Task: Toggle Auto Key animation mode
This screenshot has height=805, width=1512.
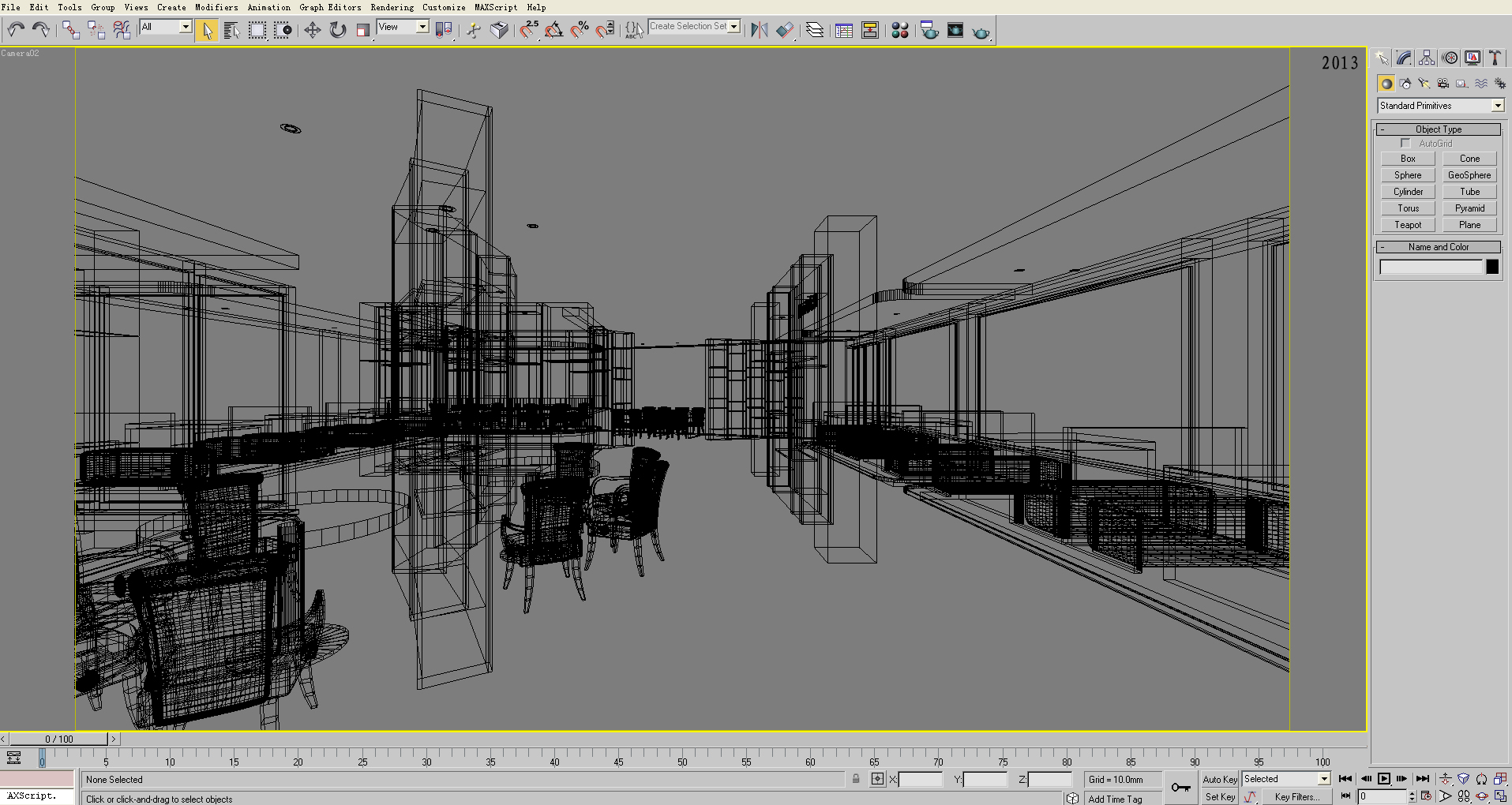Action: (1219, 779)
